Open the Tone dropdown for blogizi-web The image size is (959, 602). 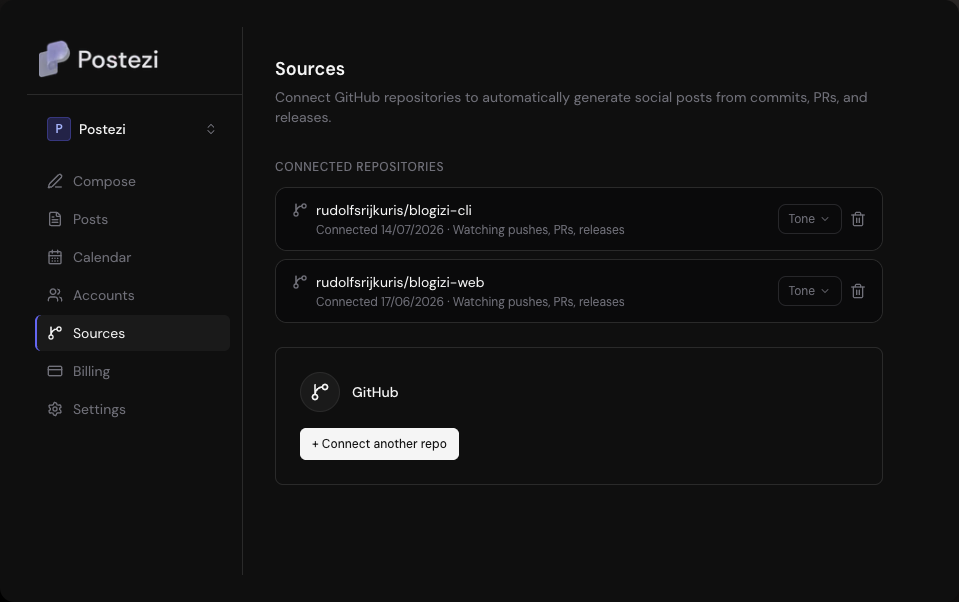click(809, 291)
